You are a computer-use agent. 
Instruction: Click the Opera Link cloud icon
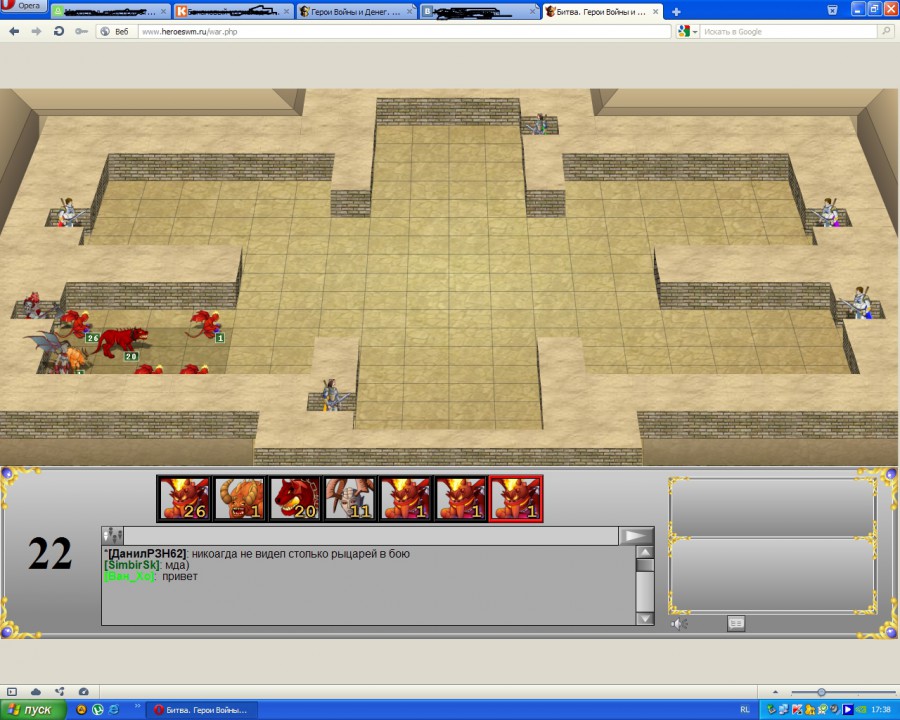pyautogui.click(x=36, y=692)
